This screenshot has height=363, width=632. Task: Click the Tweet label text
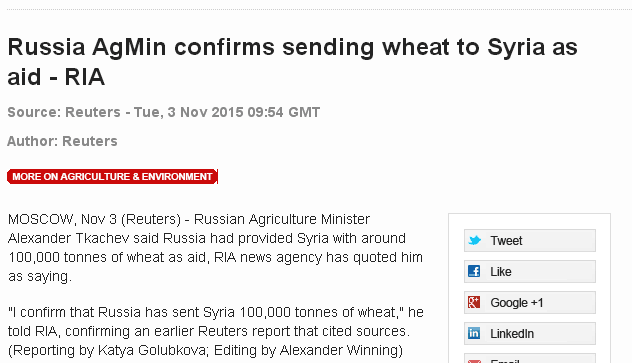pos(506,241)
